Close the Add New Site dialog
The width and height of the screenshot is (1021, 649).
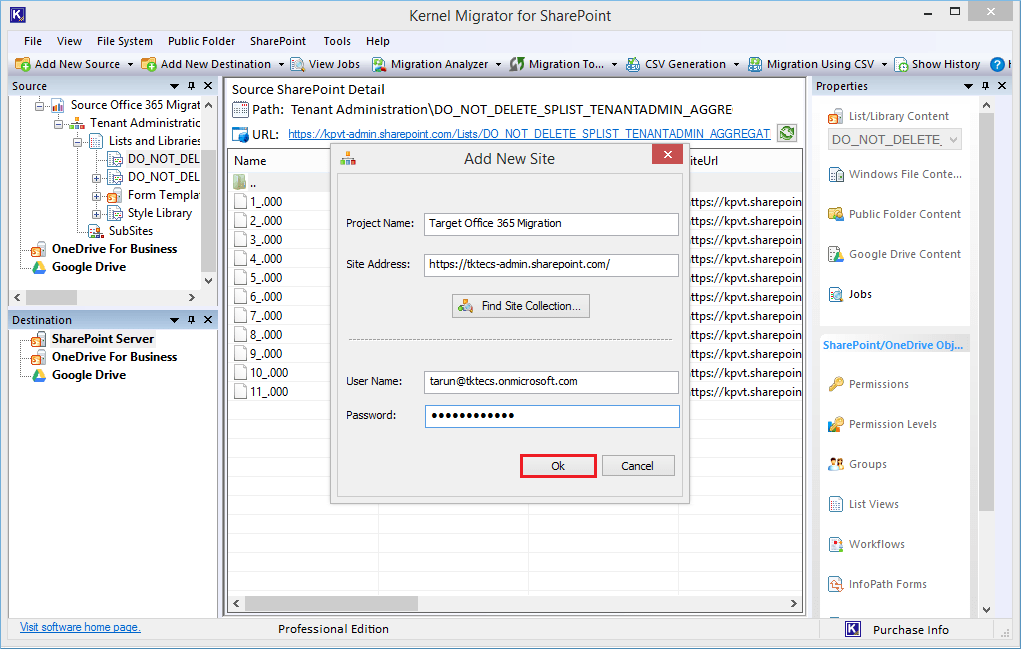[667, 155]
